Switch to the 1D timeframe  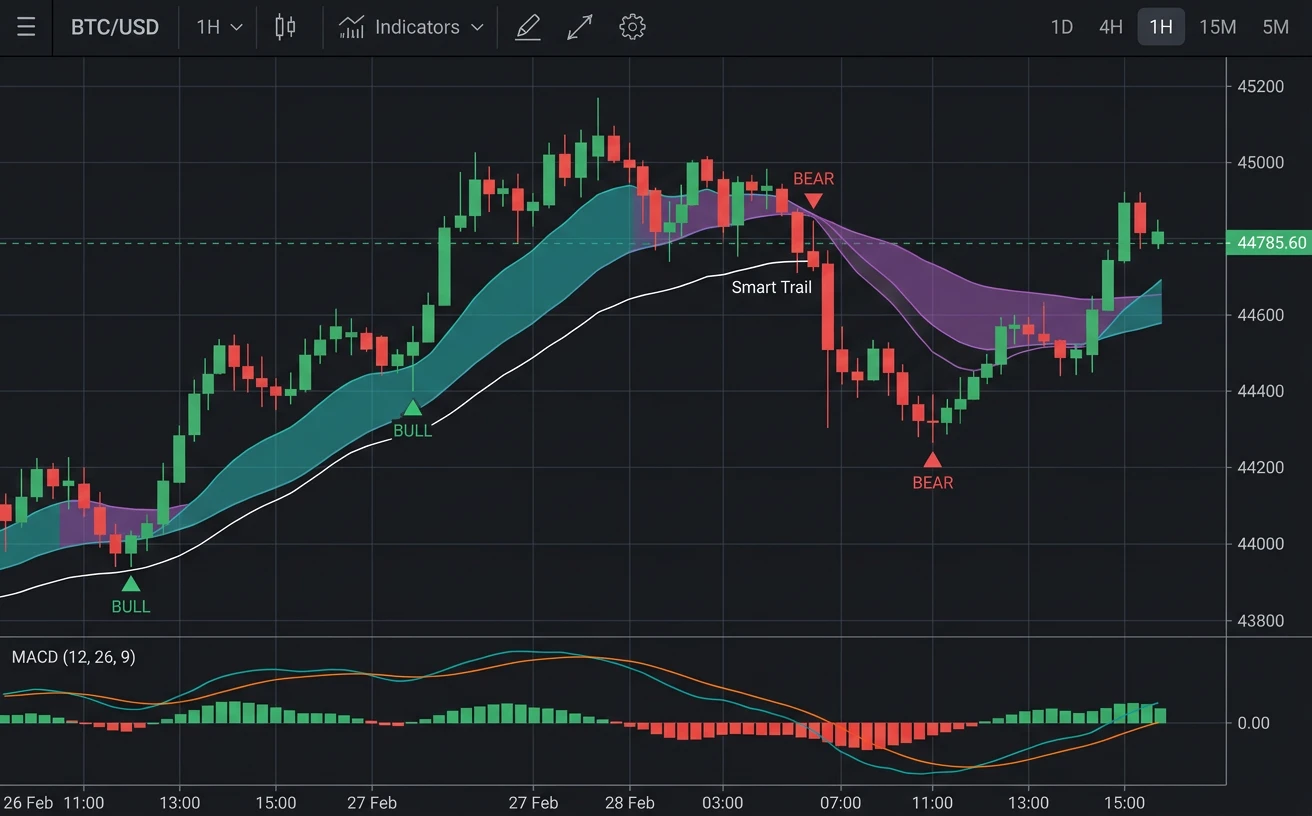click(1062, 27)
